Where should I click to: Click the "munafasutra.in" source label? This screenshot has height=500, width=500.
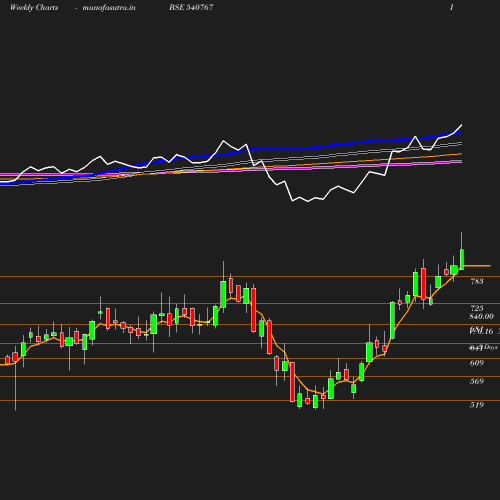[109, 8]
